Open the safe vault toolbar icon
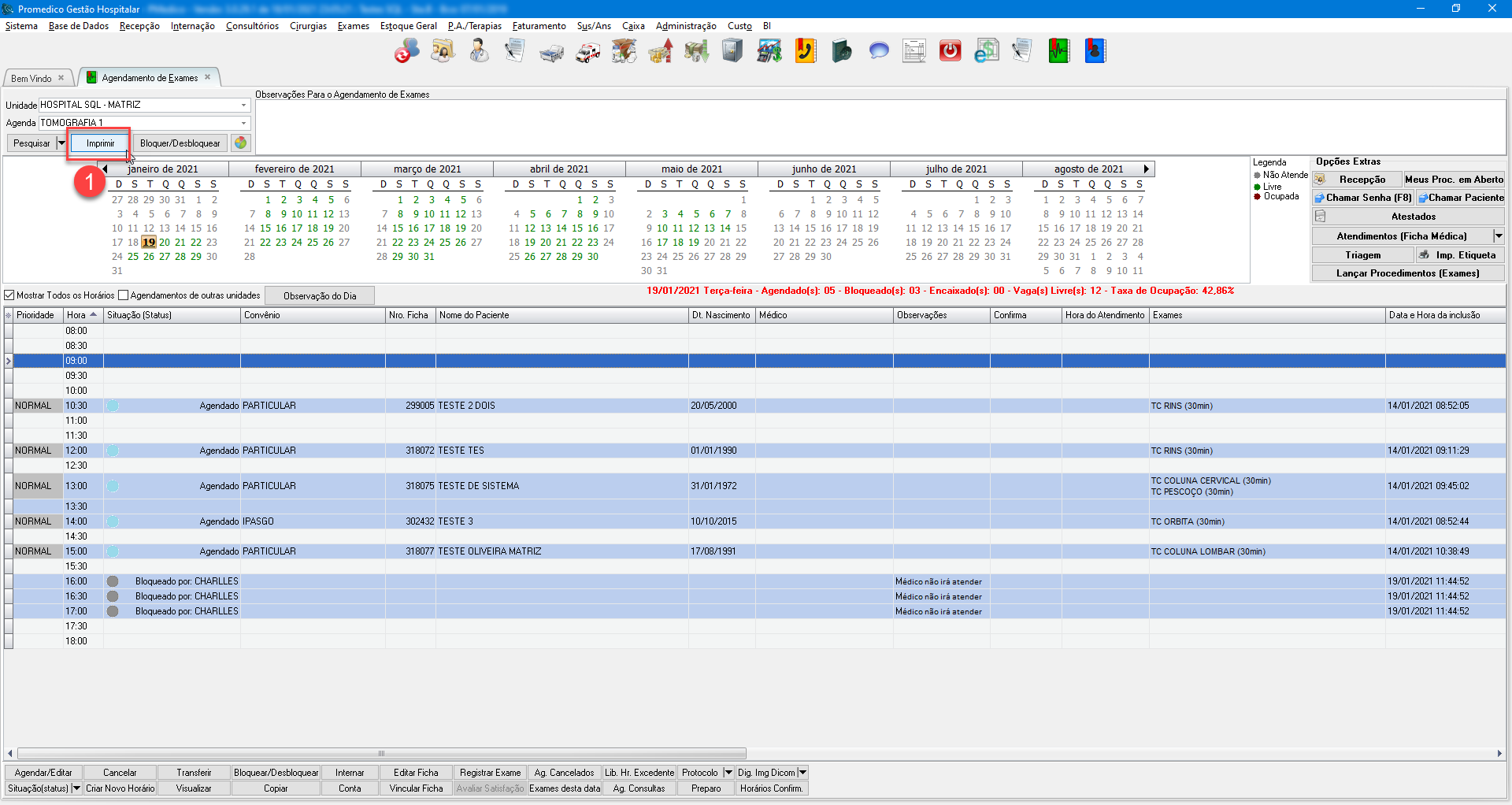 pyautogui.click(x=732, y=52)
